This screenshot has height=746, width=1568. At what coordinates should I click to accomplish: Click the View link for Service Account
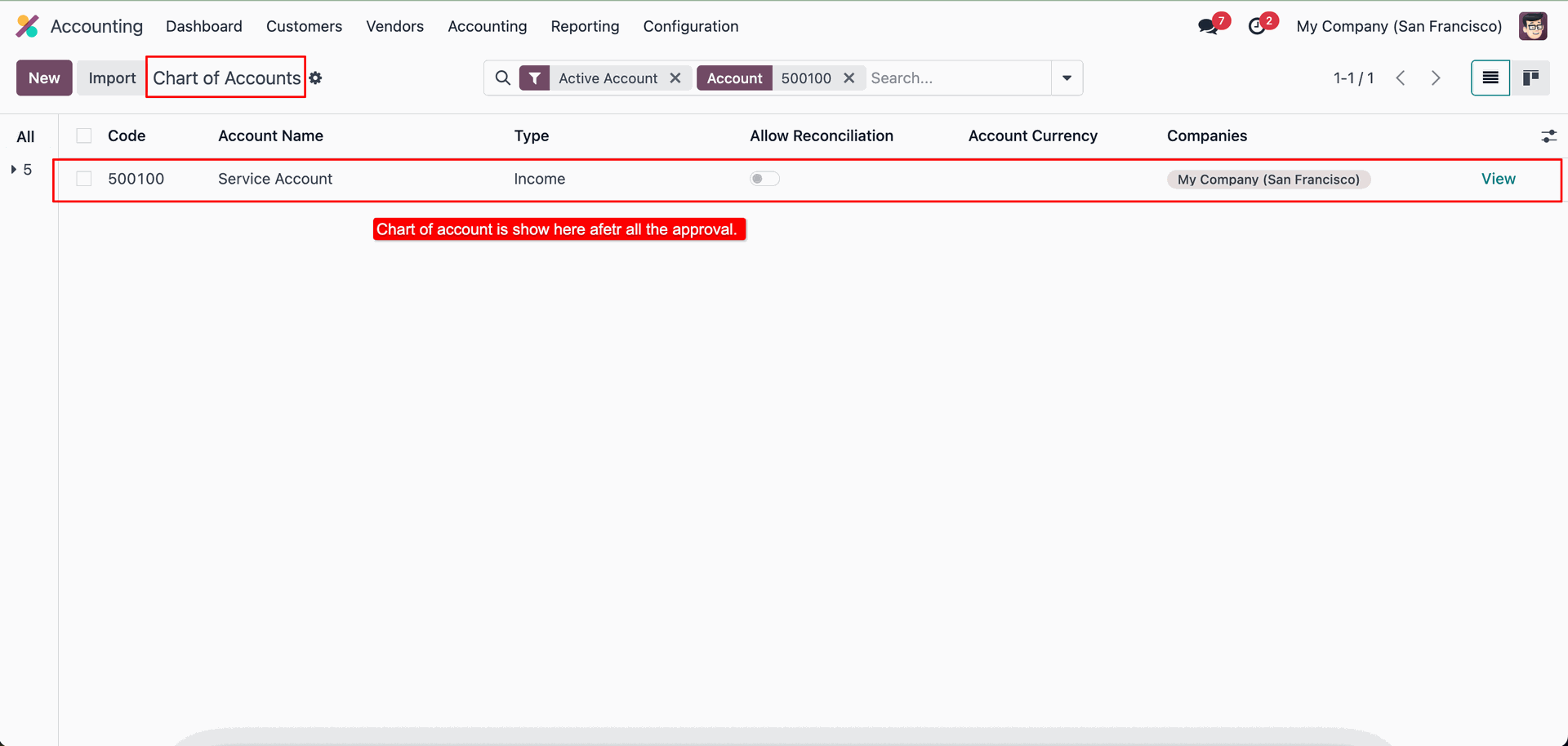[1498, 179]
